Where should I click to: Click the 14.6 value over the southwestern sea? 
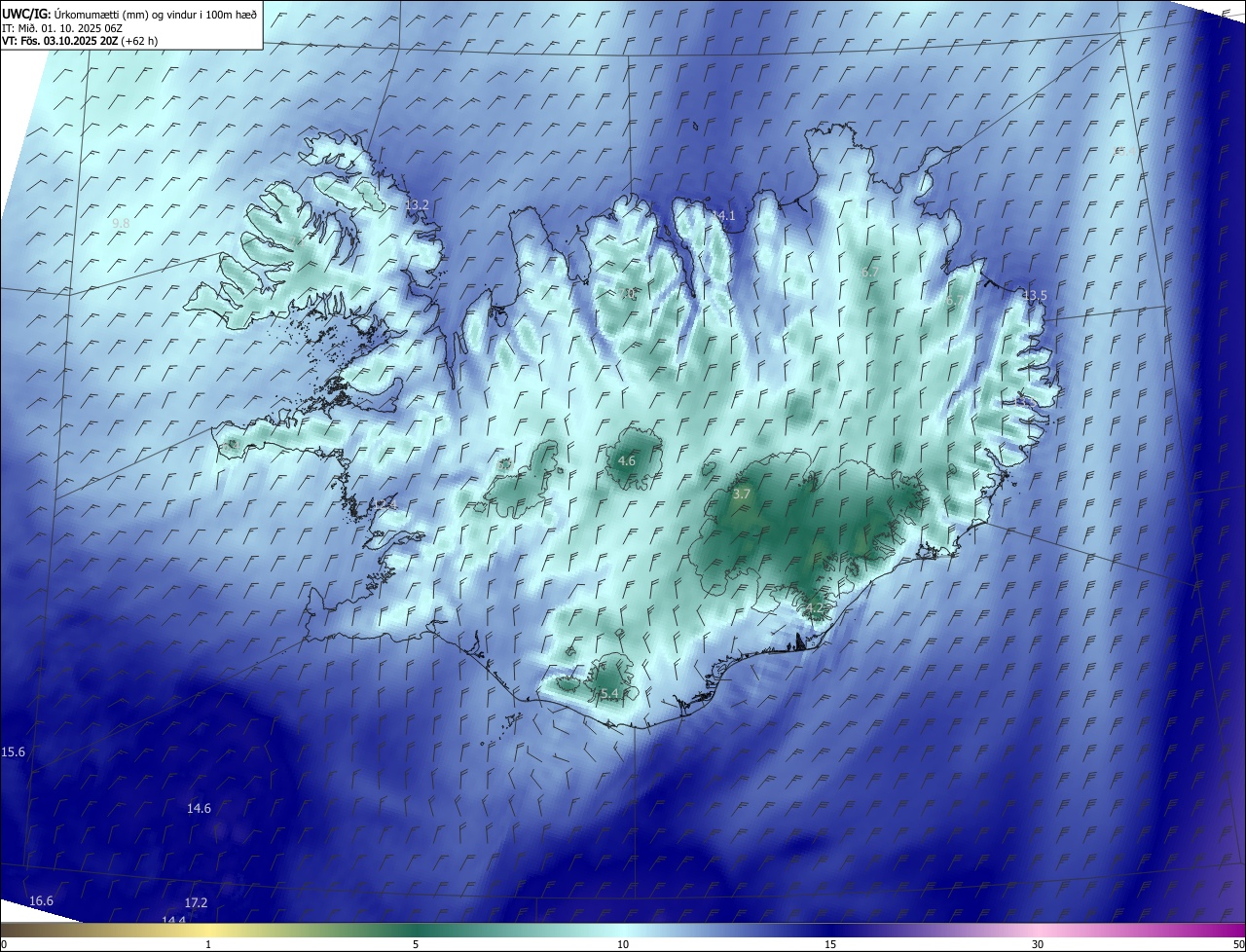(199, 809)
